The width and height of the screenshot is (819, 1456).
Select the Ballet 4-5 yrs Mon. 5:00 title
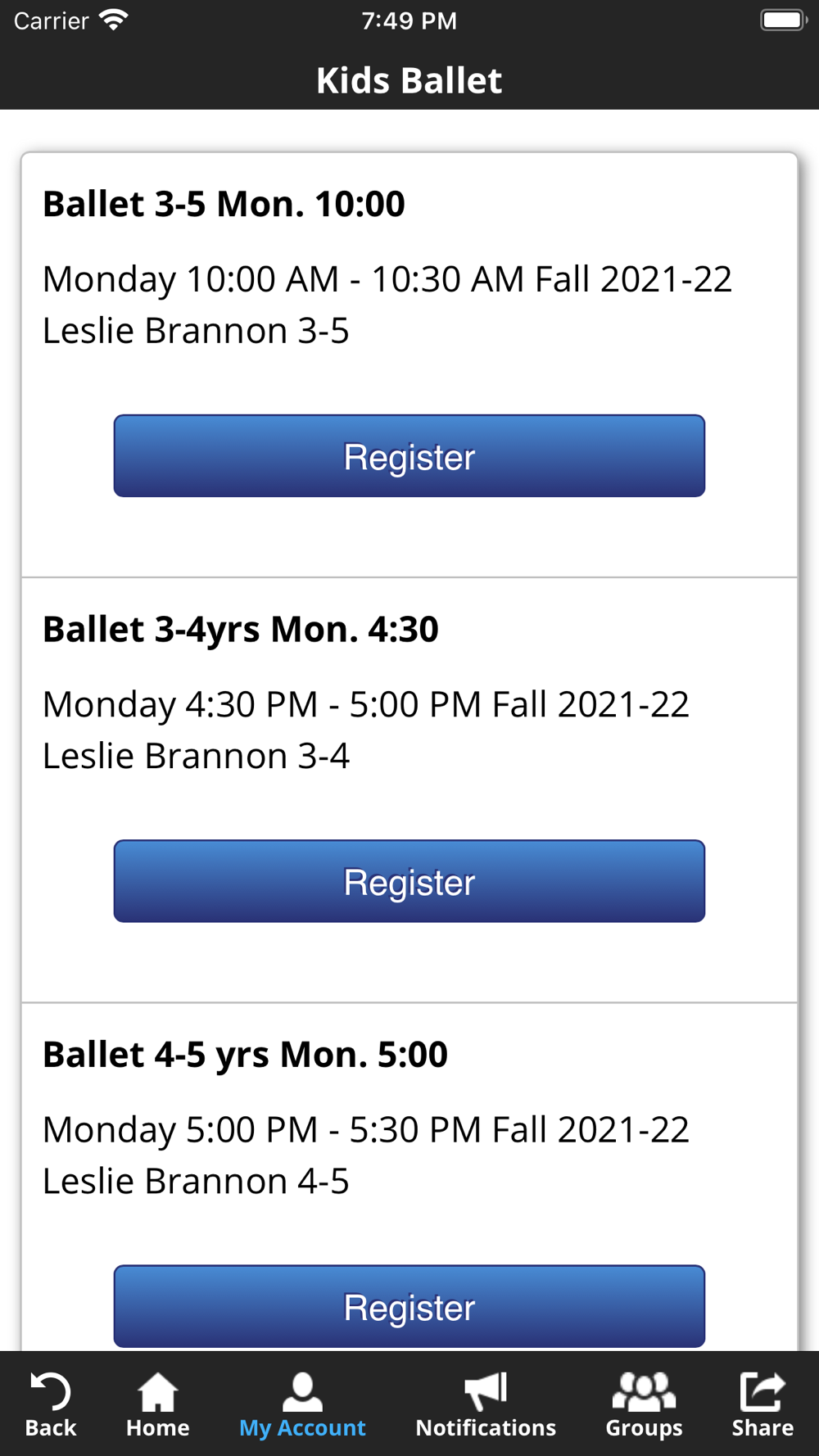point(245,1055)
